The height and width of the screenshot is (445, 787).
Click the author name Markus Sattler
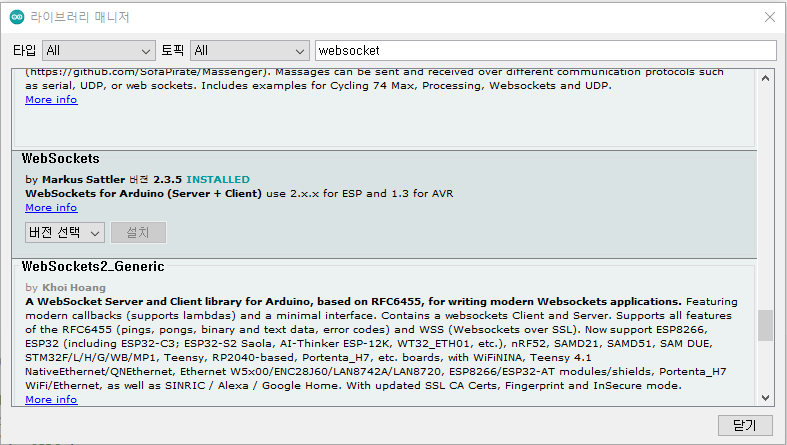pos(83,180)
